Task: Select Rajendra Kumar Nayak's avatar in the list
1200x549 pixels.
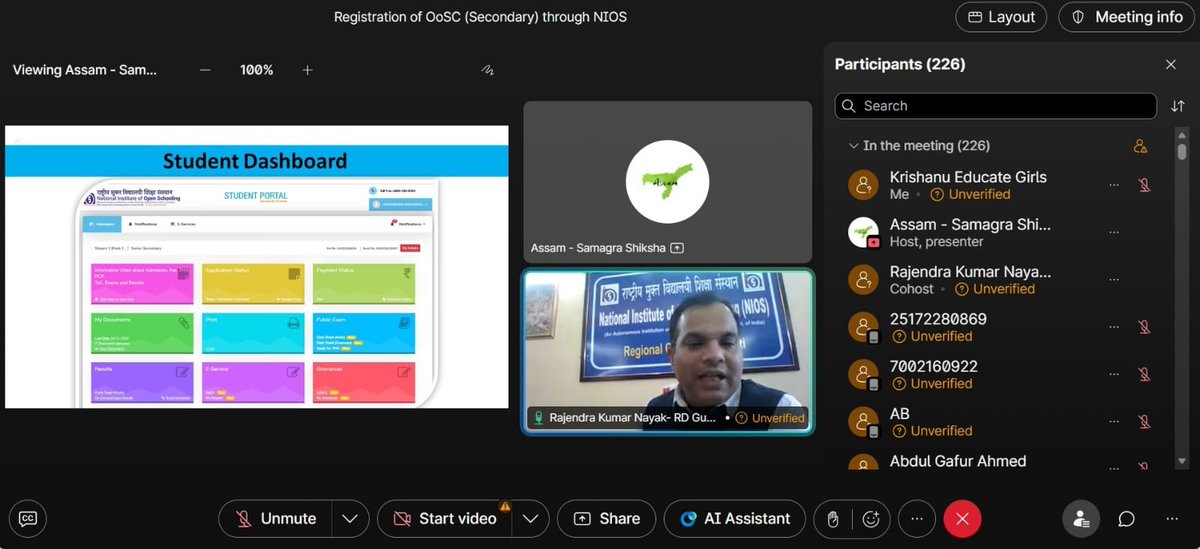Action: [863, 279]
